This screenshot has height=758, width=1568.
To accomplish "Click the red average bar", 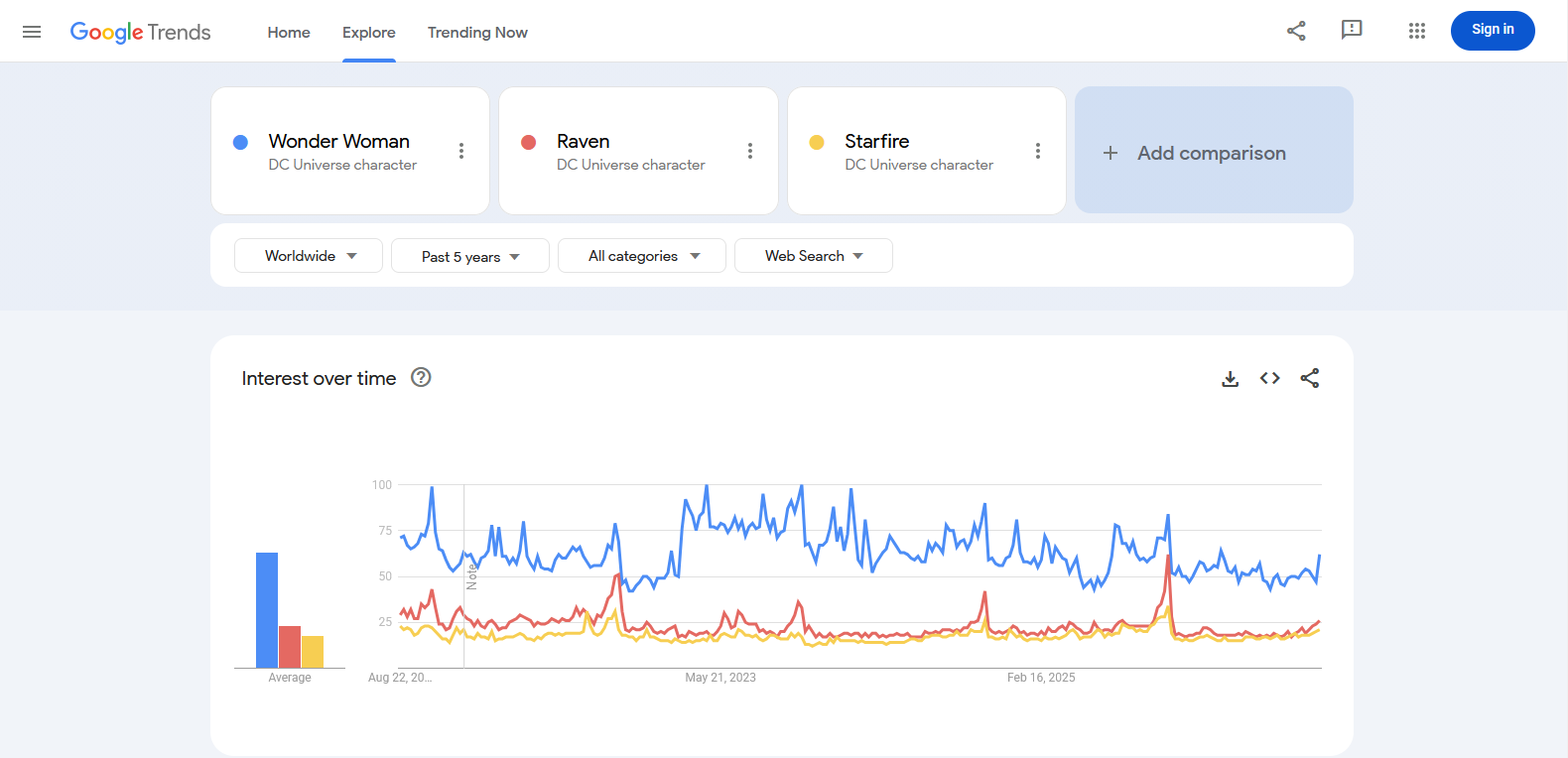I will pyautogui.click(x=290, y=647).
